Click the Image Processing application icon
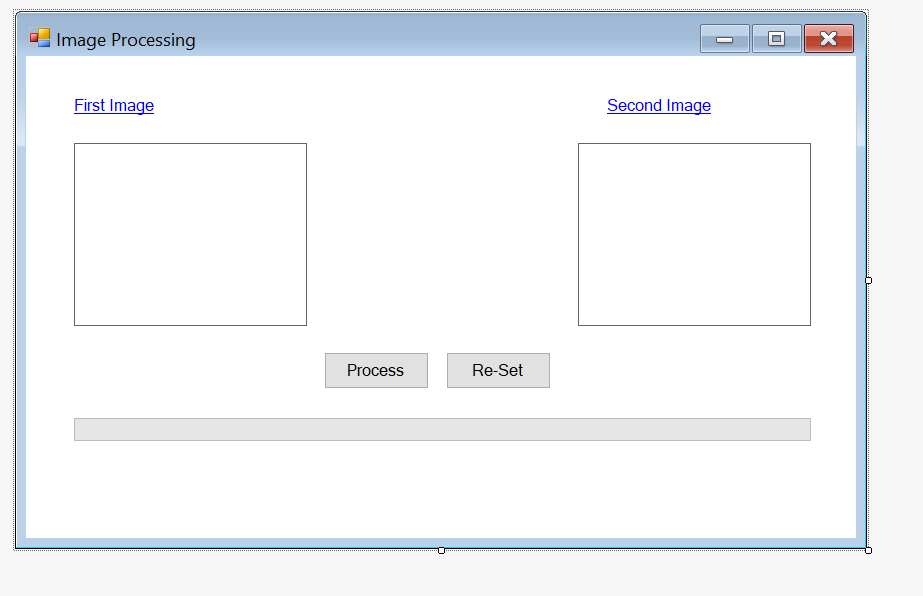923x596 pixels. (x=39, y=38)
